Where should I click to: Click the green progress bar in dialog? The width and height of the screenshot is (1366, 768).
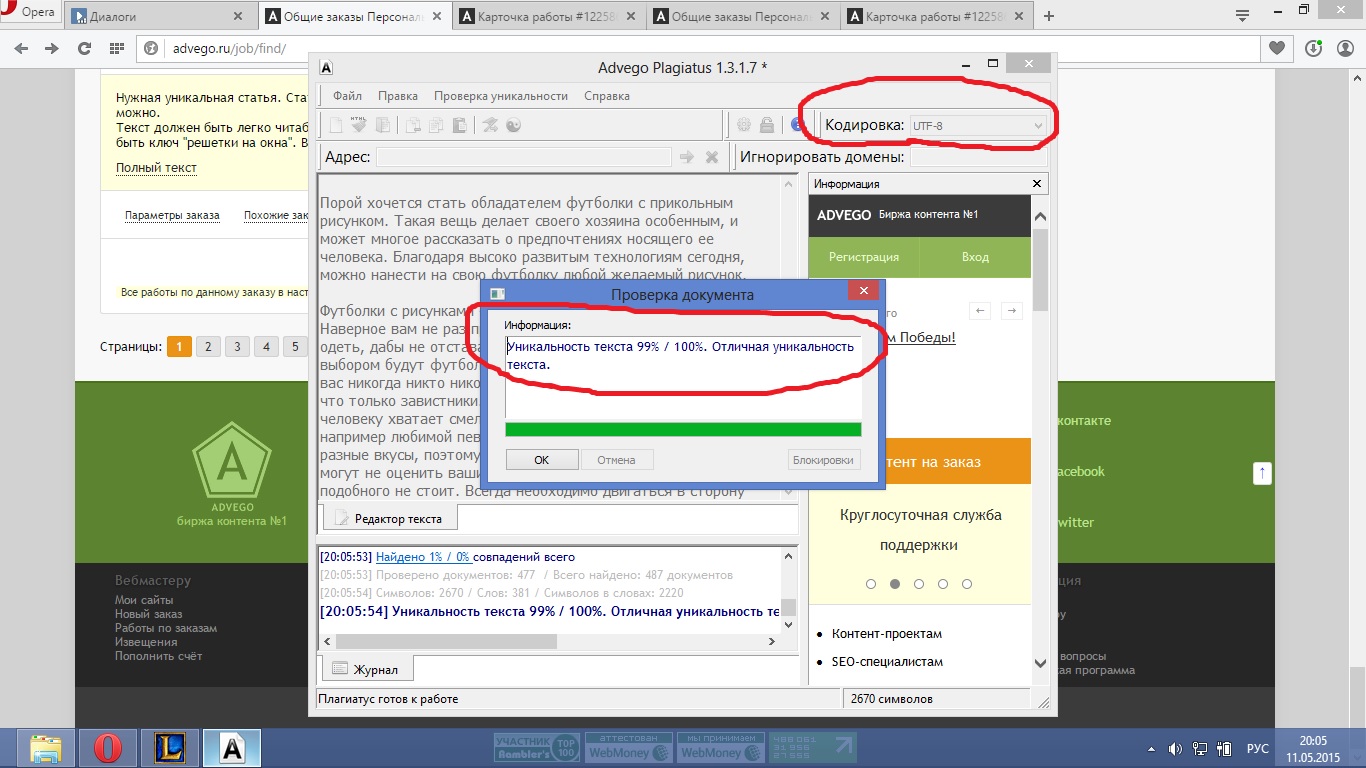(x=683, y=430)
